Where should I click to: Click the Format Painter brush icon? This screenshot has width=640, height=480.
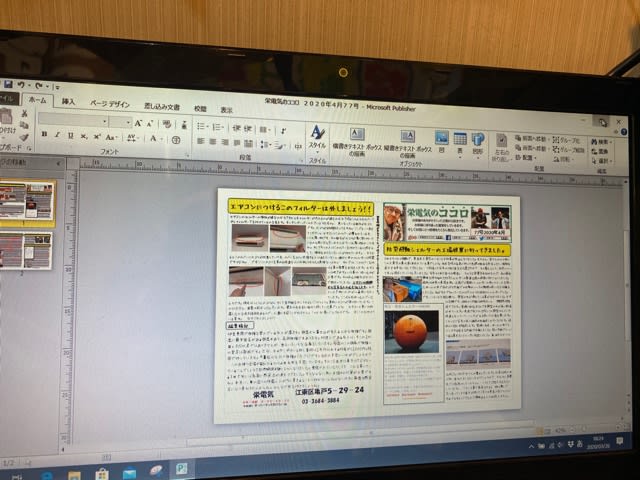coord(24,137)
